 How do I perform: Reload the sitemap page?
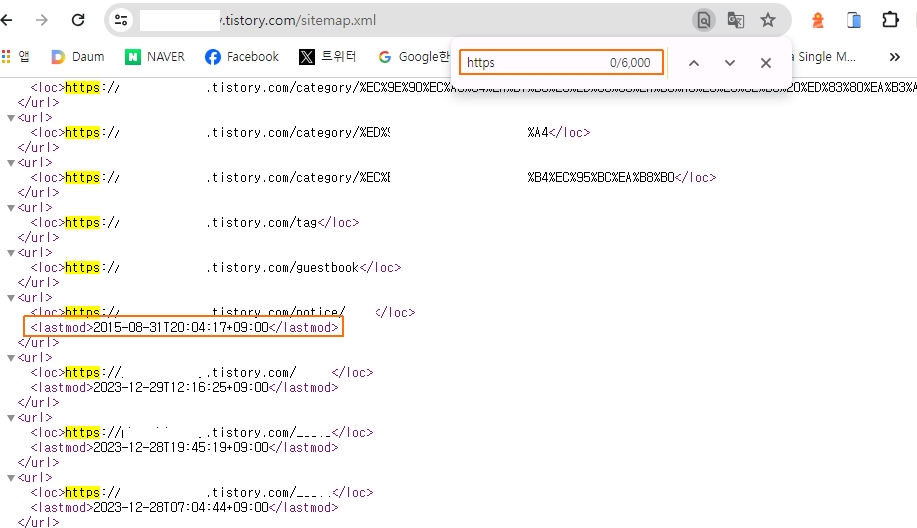pos(78,20)
